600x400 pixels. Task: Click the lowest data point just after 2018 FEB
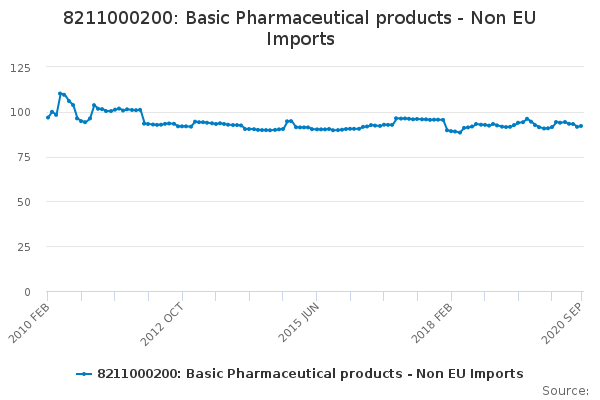coord(460,132)
